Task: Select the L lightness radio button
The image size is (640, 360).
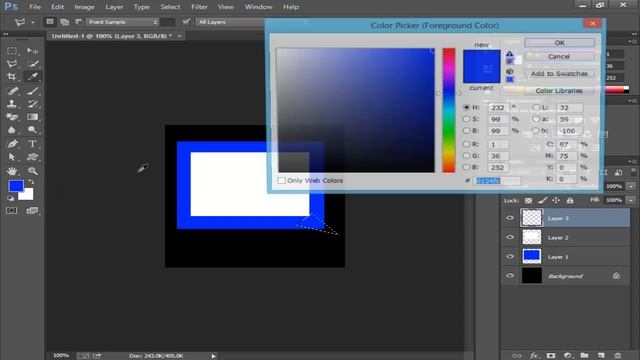Action: pyautogui.click(x=536, y=107)
